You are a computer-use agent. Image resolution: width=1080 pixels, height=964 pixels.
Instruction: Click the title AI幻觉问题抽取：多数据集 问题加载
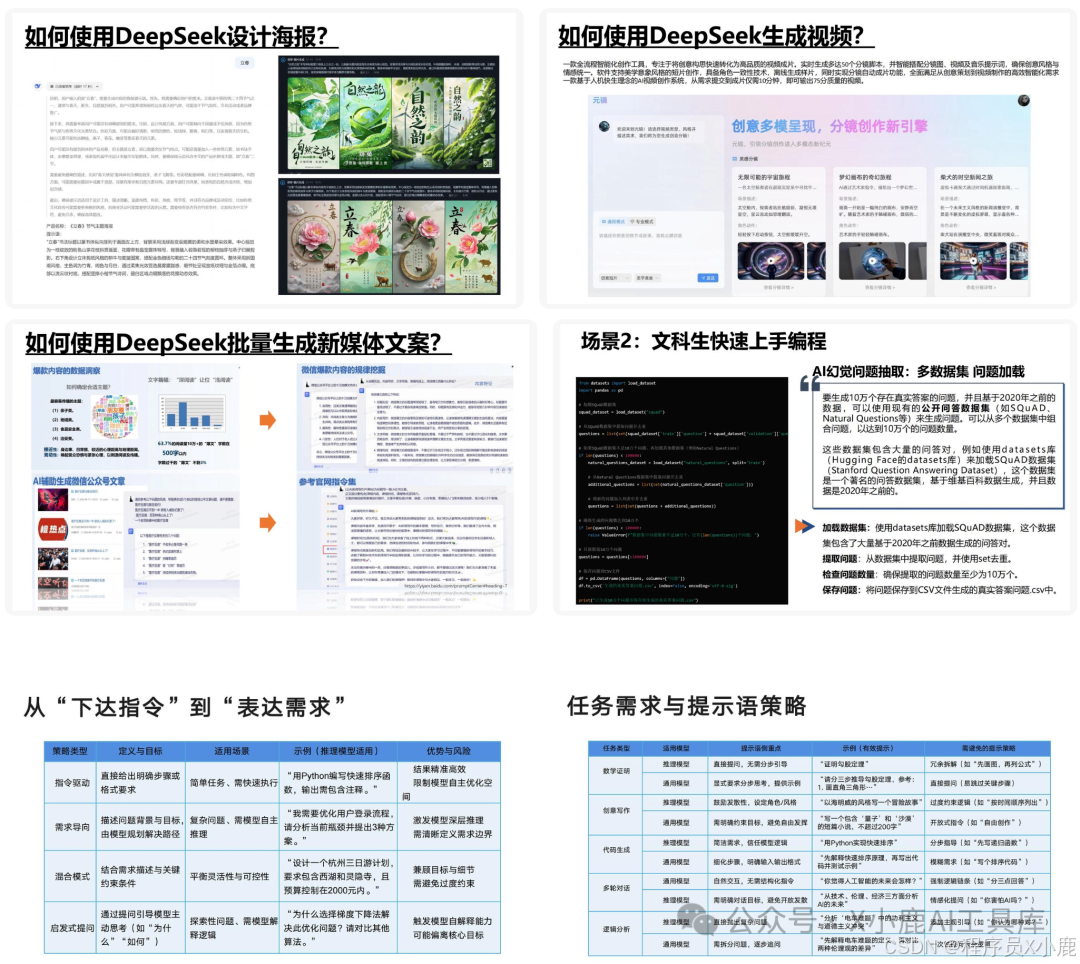click(x=918, y=372)
